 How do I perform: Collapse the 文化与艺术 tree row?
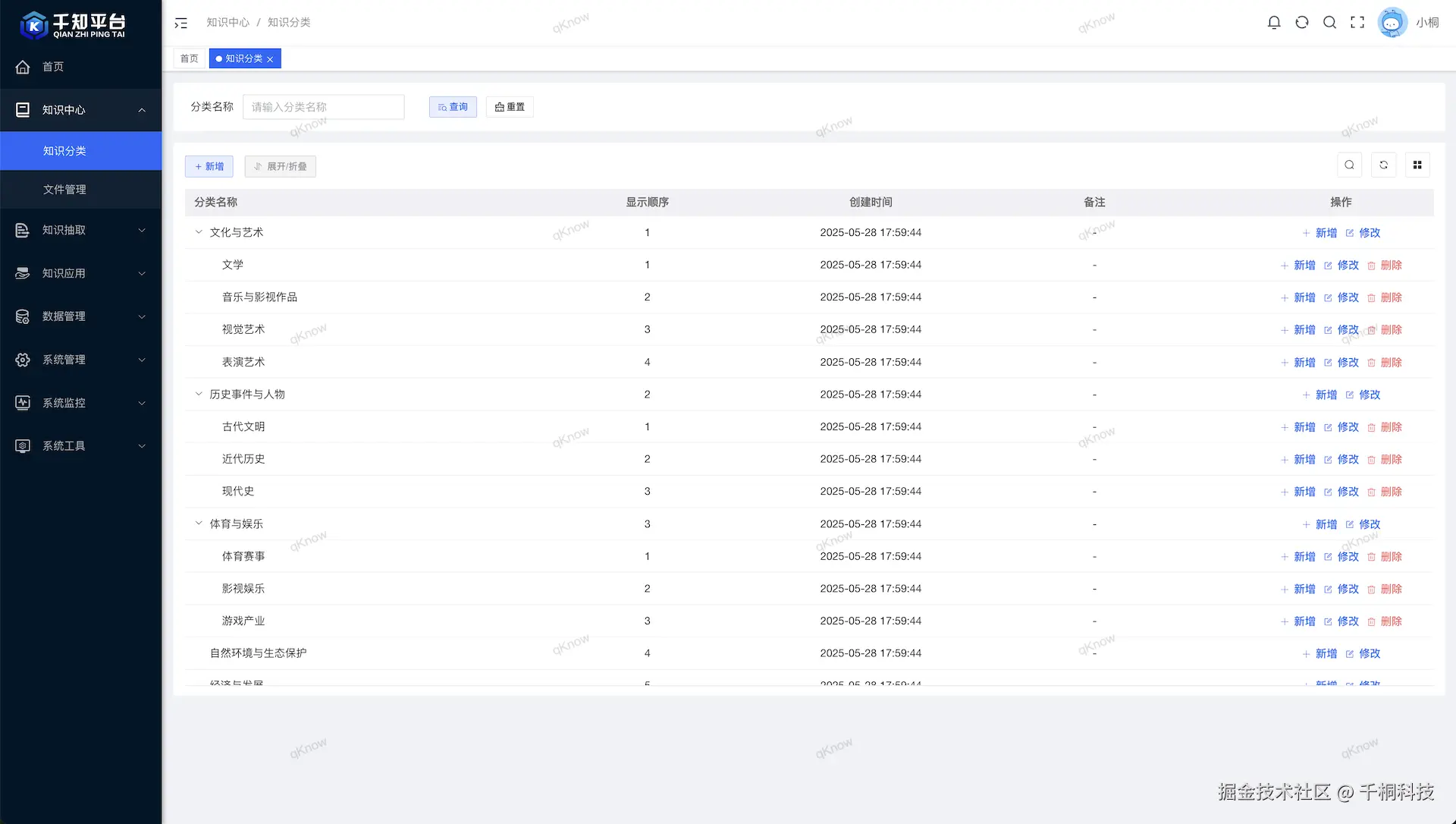199,232
